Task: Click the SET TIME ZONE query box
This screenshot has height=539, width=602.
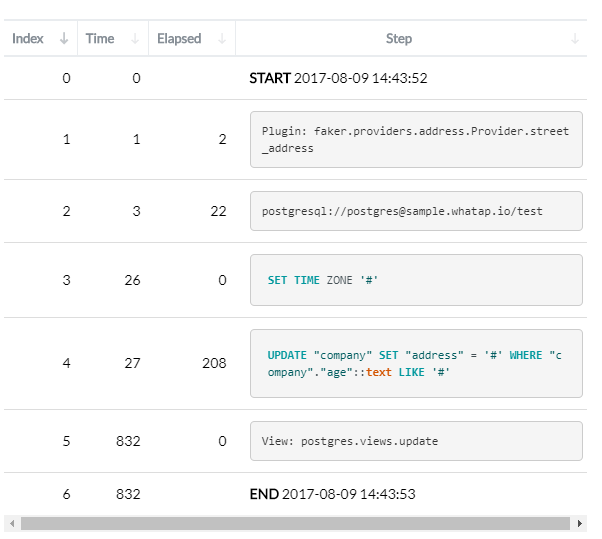Action: click(x=416, y=280)
